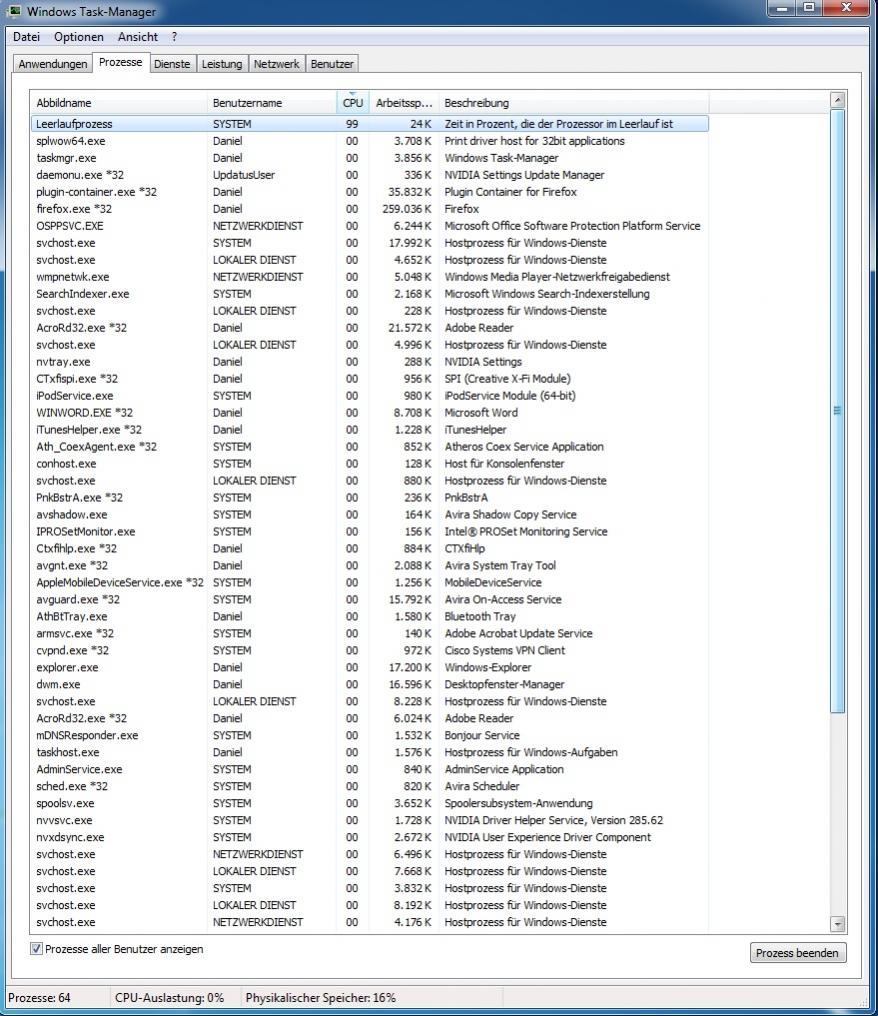This screenshot has height=1016, width=878.
Task: Select the firefox.exe *32 process
Action: click(369, 209)
